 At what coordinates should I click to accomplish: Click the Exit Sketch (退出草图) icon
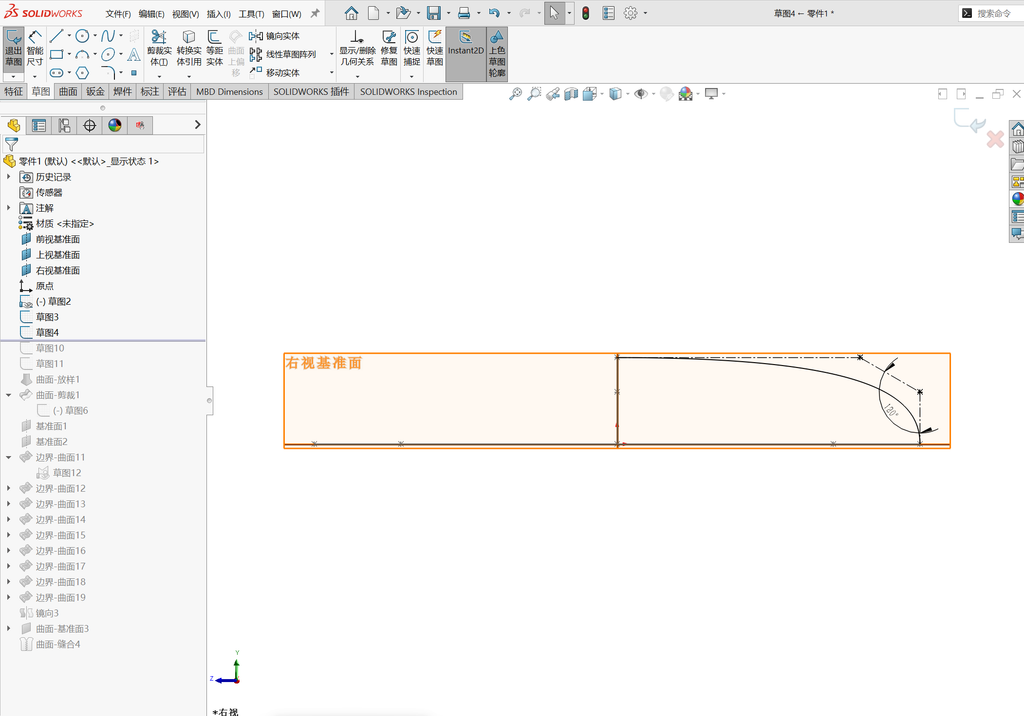point(14,48)
